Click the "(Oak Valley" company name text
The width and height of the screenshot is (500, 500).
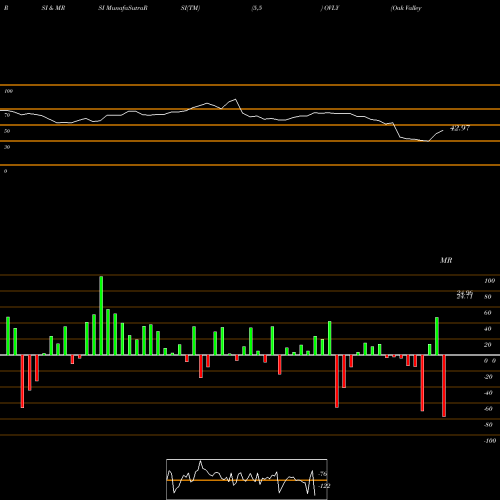pyautogui.click(x=406, y=8)
